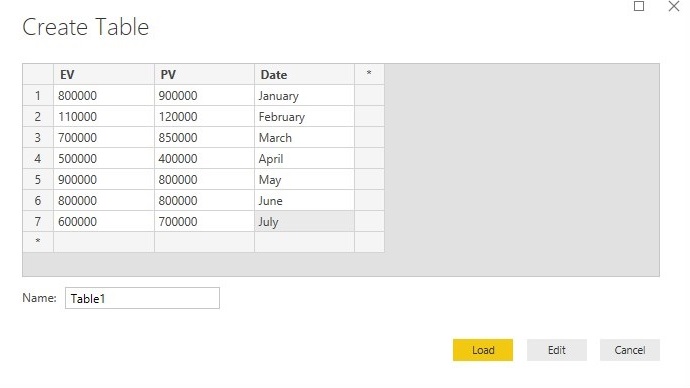This screenshot has width=690, height=388.
Task: Select the PV column header
Action: pos(204,74)
